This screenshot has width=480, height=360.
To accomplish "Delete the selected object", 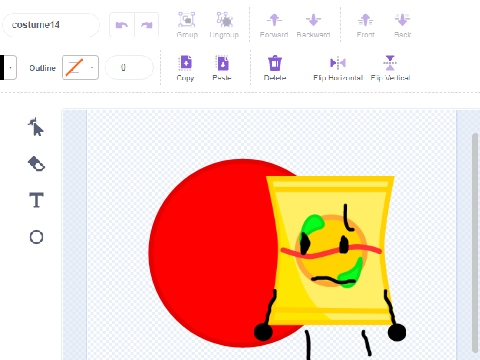I will click(x=275, y=68).
